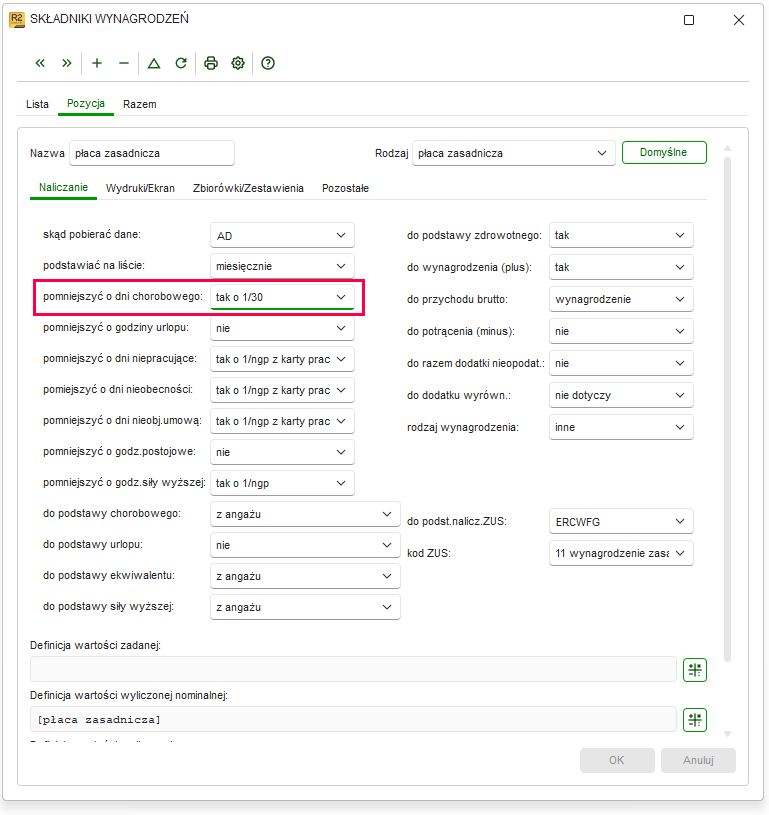Viewport: 769px width, 815px height.
Task: Go to previous record with double-left arrow
Action: tap(40, 63)
